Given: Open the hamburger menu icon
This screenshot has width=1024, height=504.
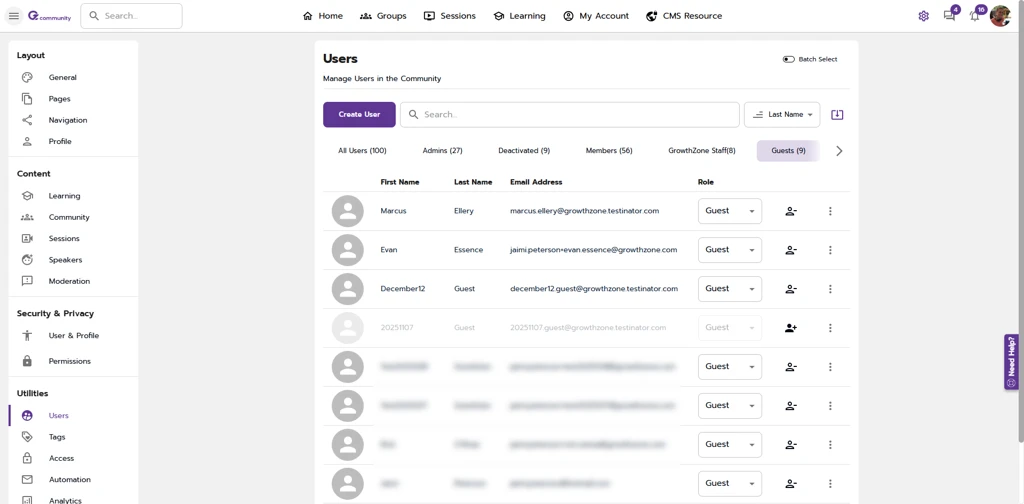Looking at the screenshot, I should click(x=14, y=16).
